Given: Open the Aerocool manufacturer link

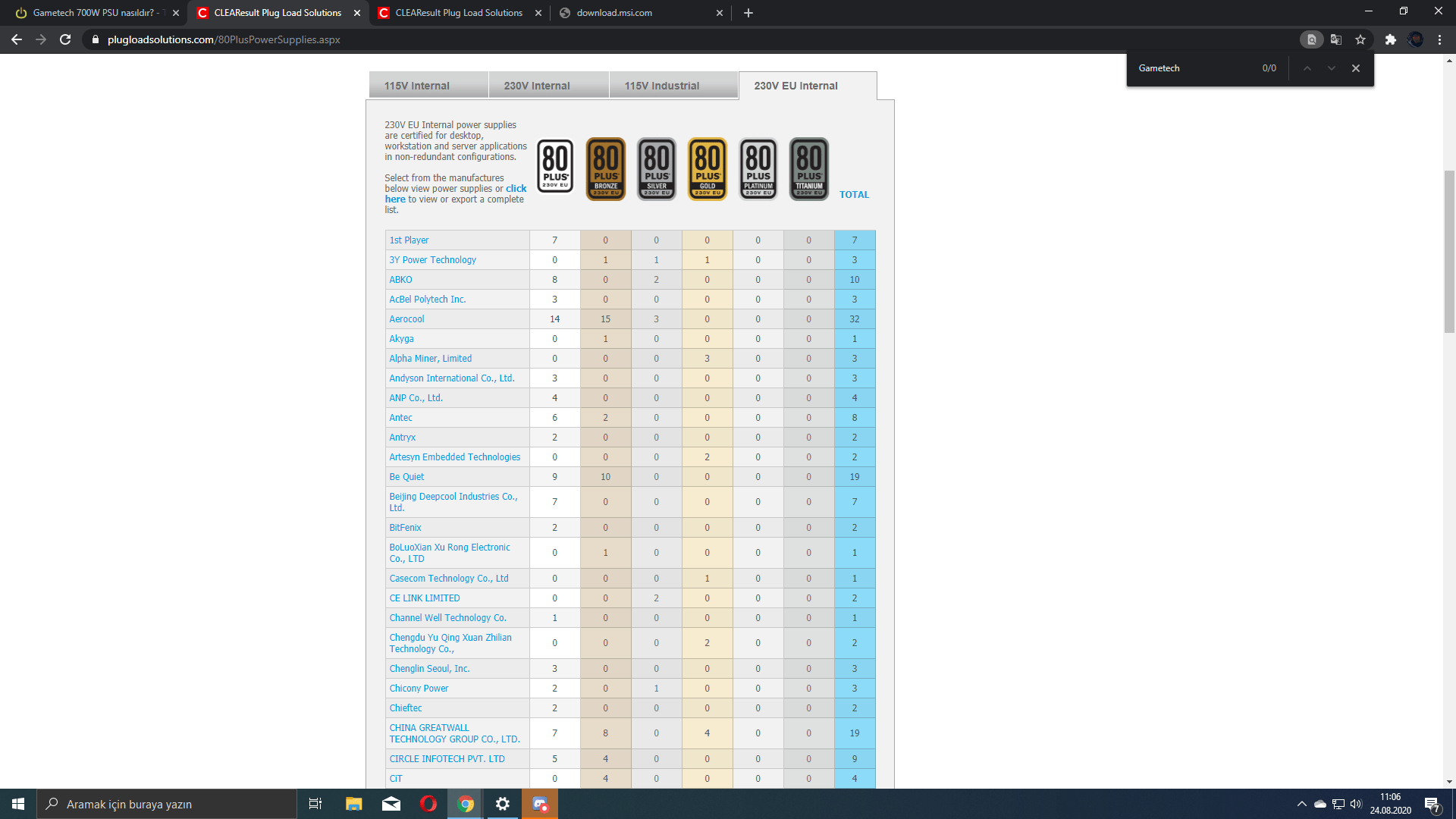Looking at the screenshot, I should click(x=406, y=319).
